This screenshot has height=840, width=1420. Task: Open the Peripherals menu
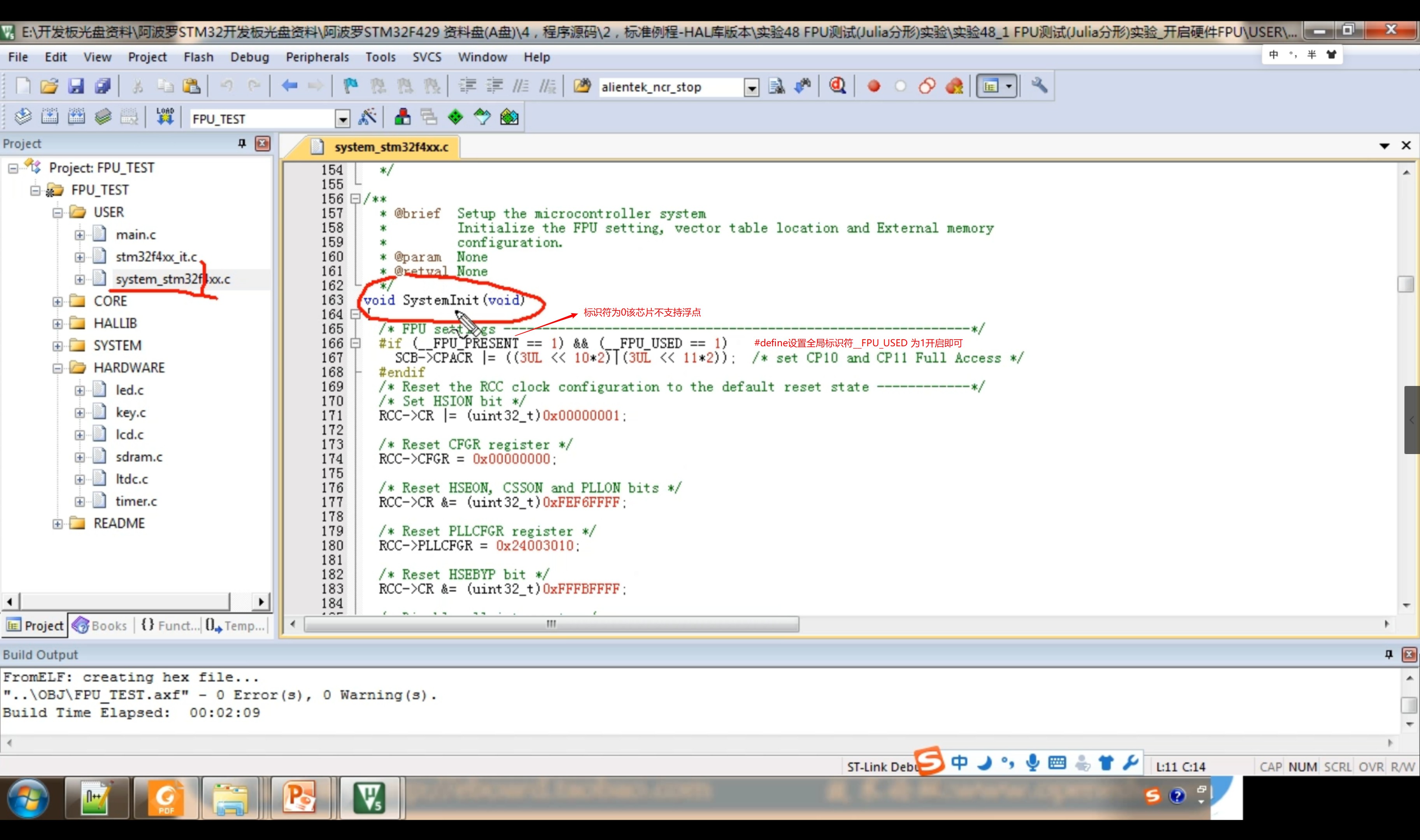317,56
